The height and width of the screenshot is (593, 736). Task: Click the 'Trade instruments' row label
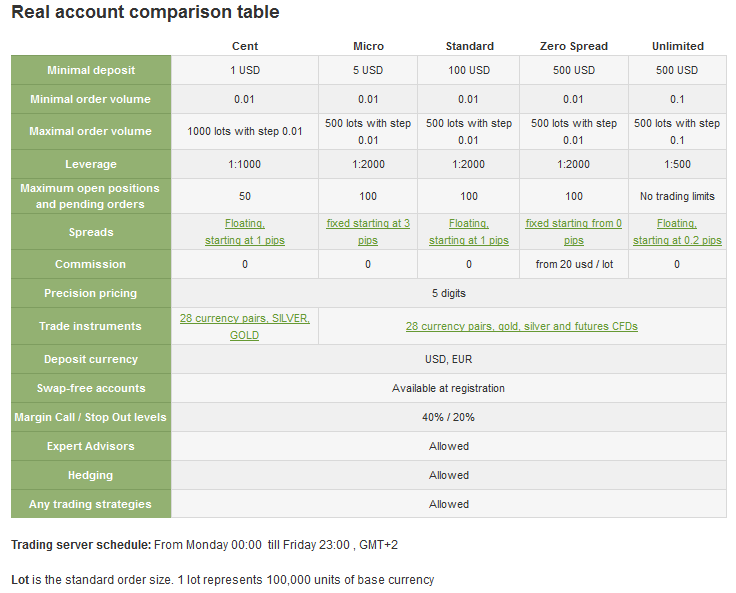pos(91,326)
